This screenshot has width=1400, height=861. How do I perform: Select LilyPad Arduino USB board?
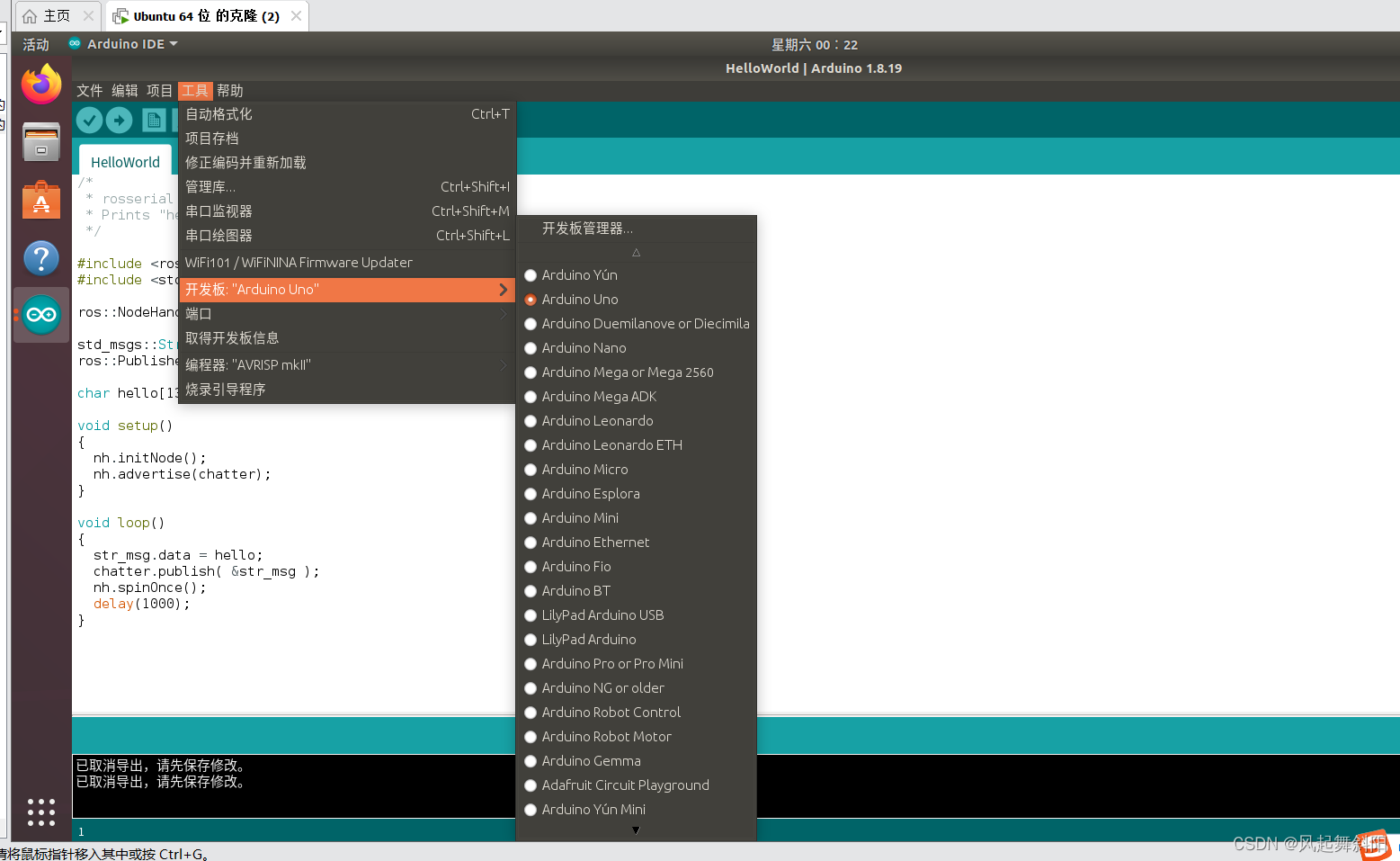(637, 615)
